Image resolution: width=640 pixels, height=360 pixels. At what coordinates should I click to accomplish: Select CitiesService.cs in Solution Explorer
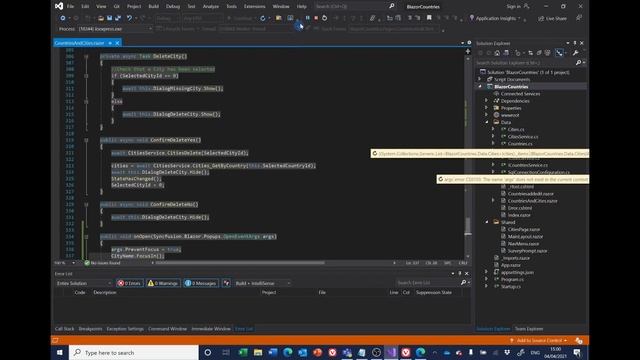click(x=522, y=137)
